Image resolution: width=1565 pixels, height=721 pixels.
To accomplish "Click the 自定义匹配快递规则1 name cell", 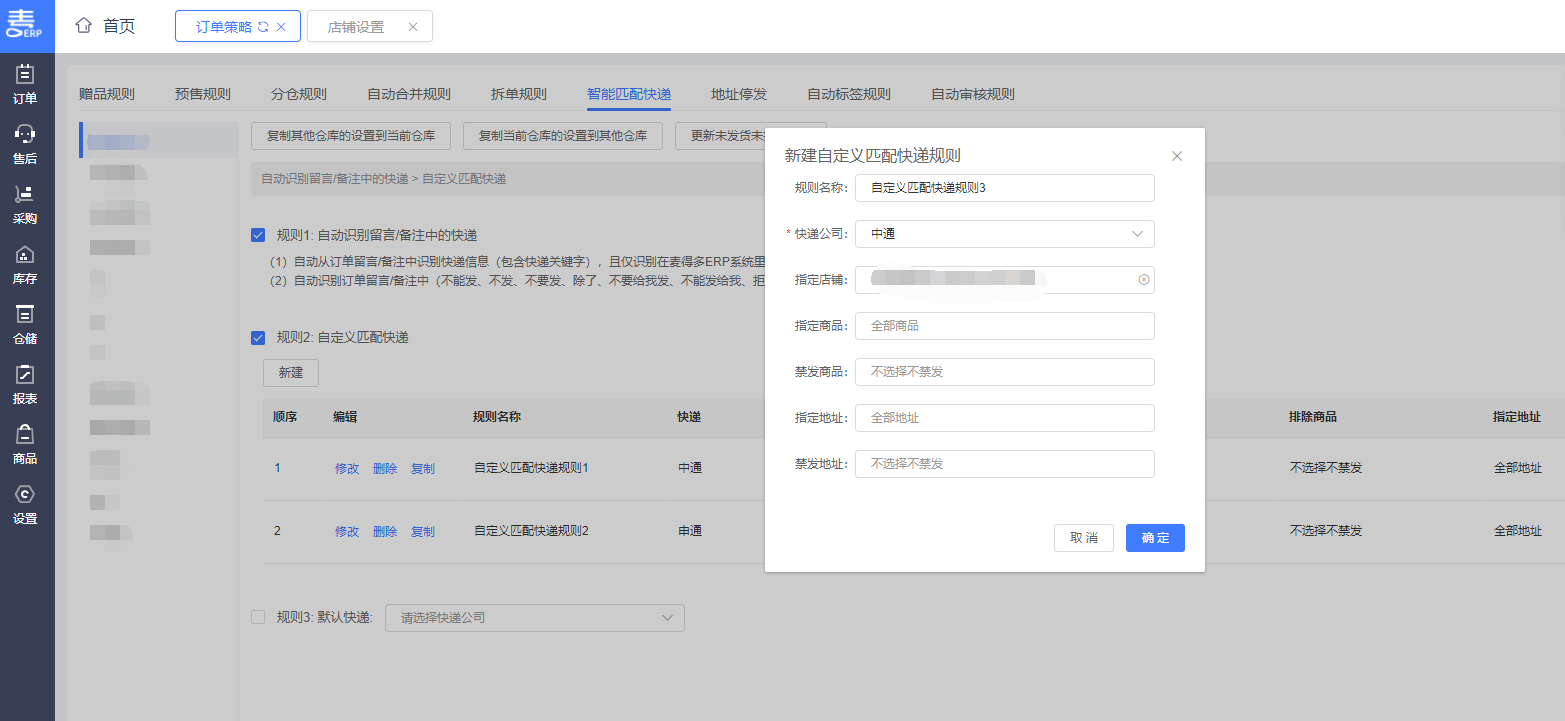I will pos(531,468).
